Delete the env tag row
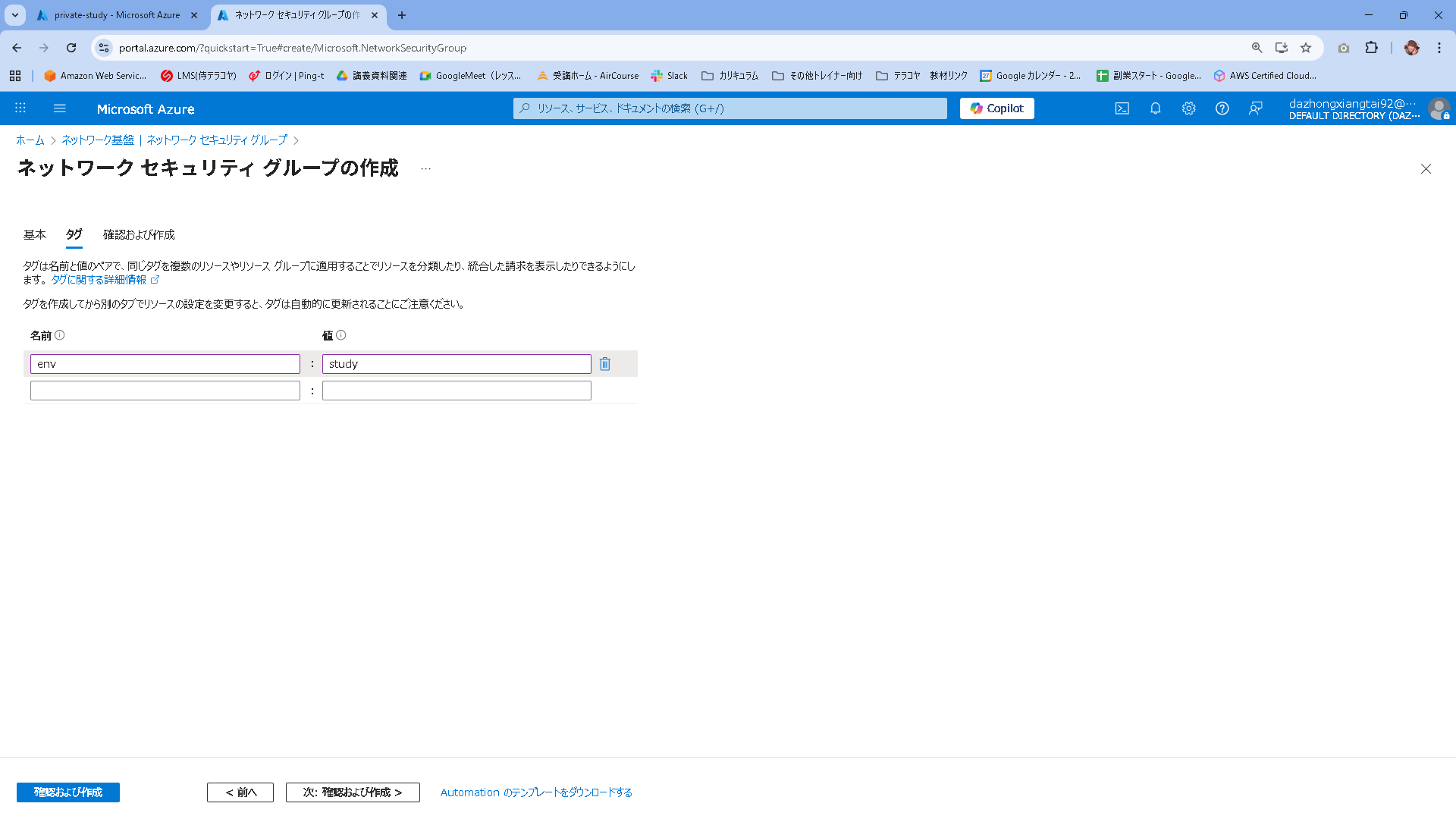The image size is (1456, 819). click(x=605, y=364)
